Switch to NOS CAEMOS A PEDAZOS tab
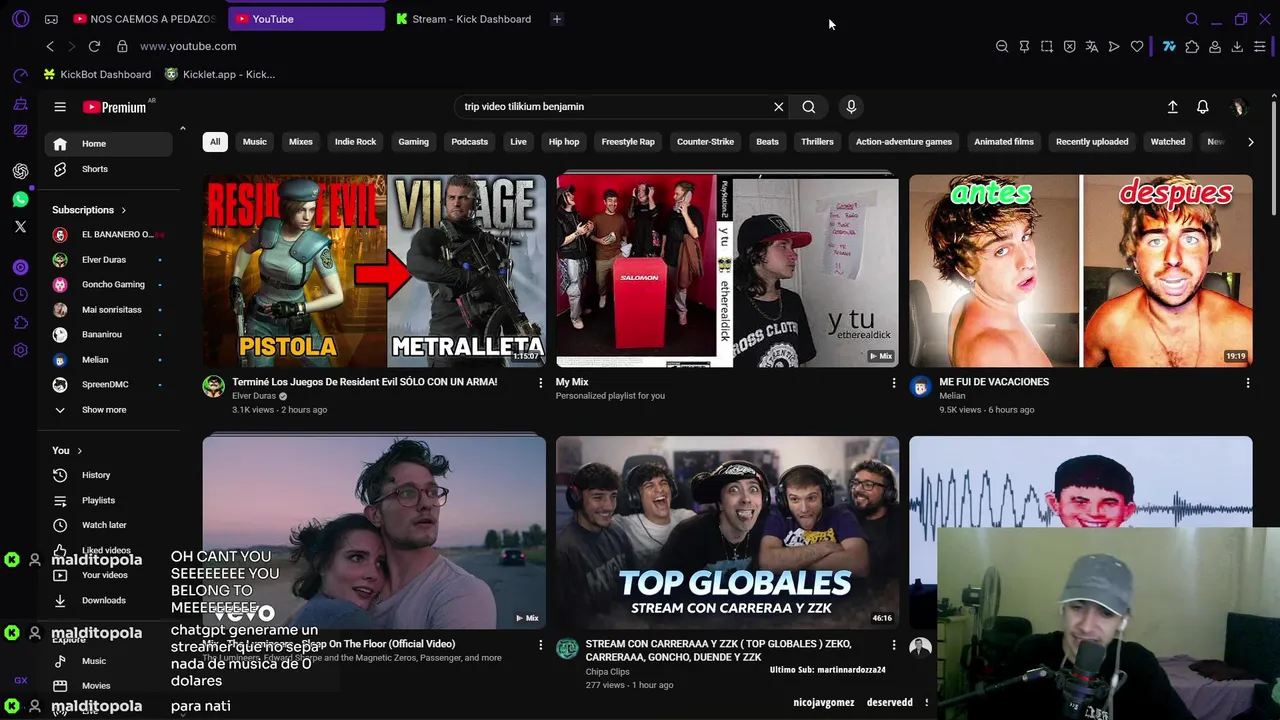This screenshot has width=1280, height=720. point(145,19)
